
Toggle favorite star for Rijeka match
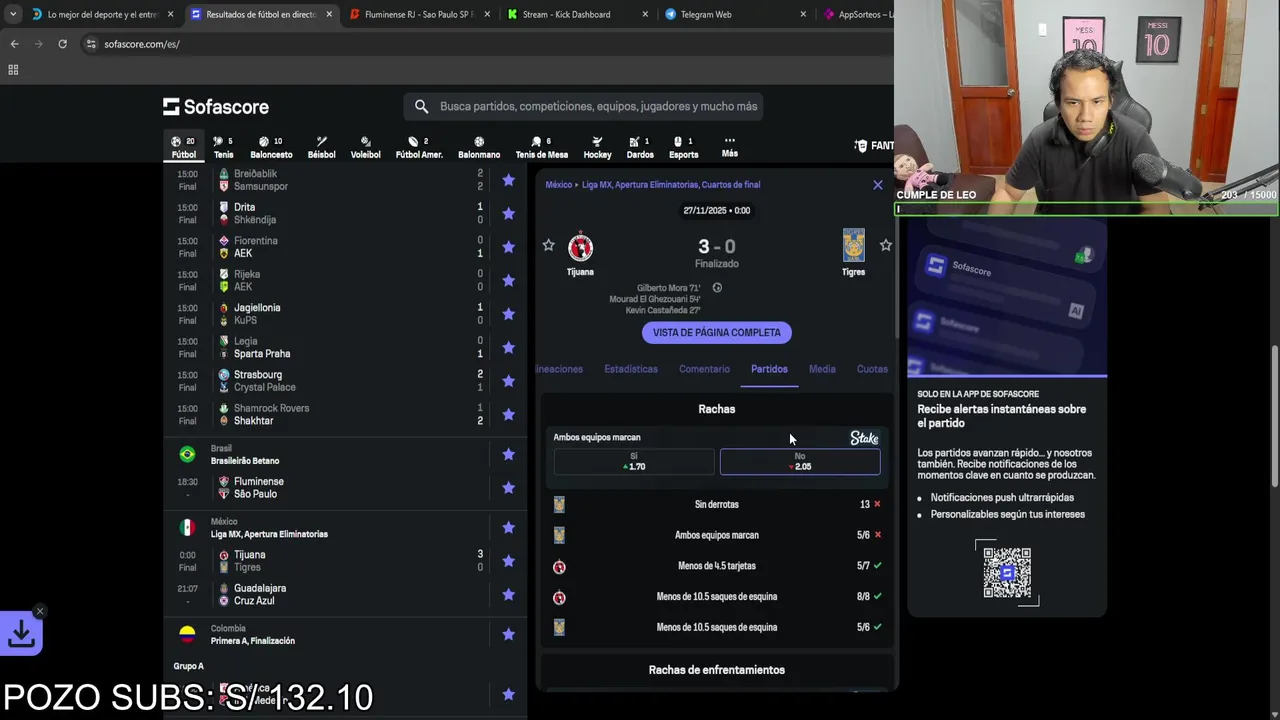[x=508, y=280]
